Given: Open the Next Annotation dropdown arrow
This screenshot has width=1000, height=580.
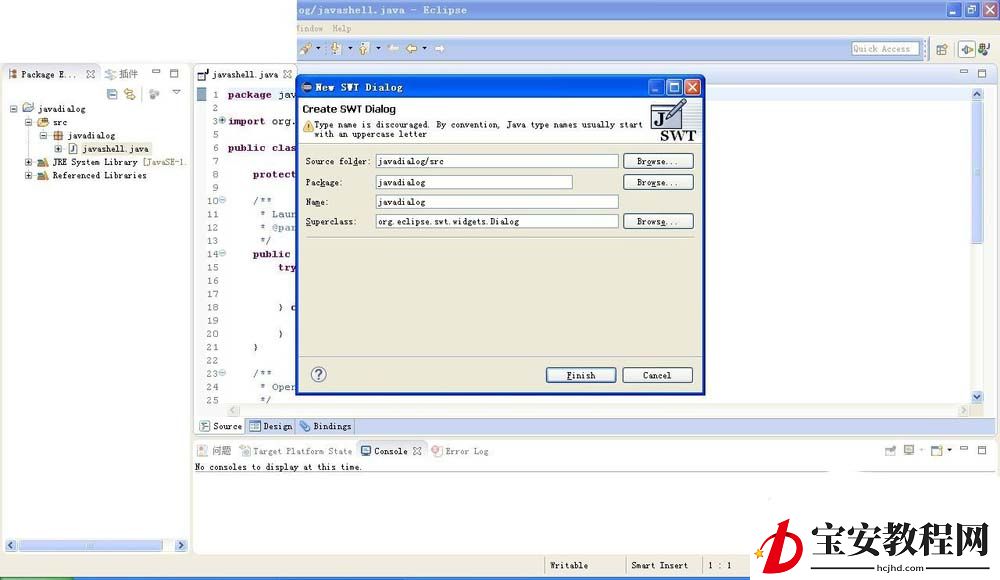Looking at the screenshot, I should (x=349, y=48).
